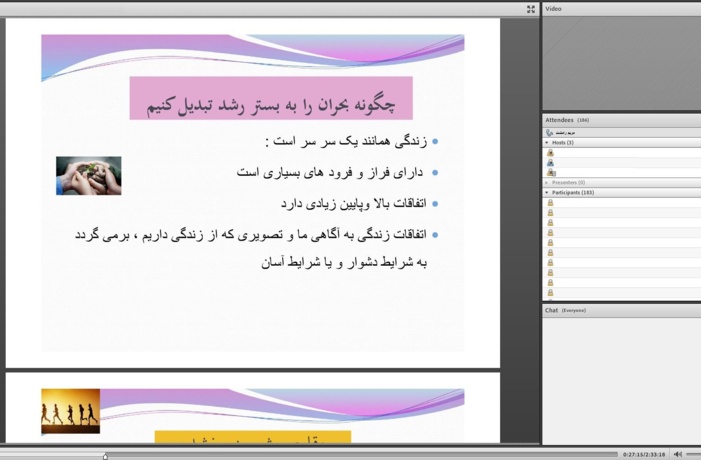Click bullet 'دارای فراز و فرود های بسیاری است'

pos(329,173)
